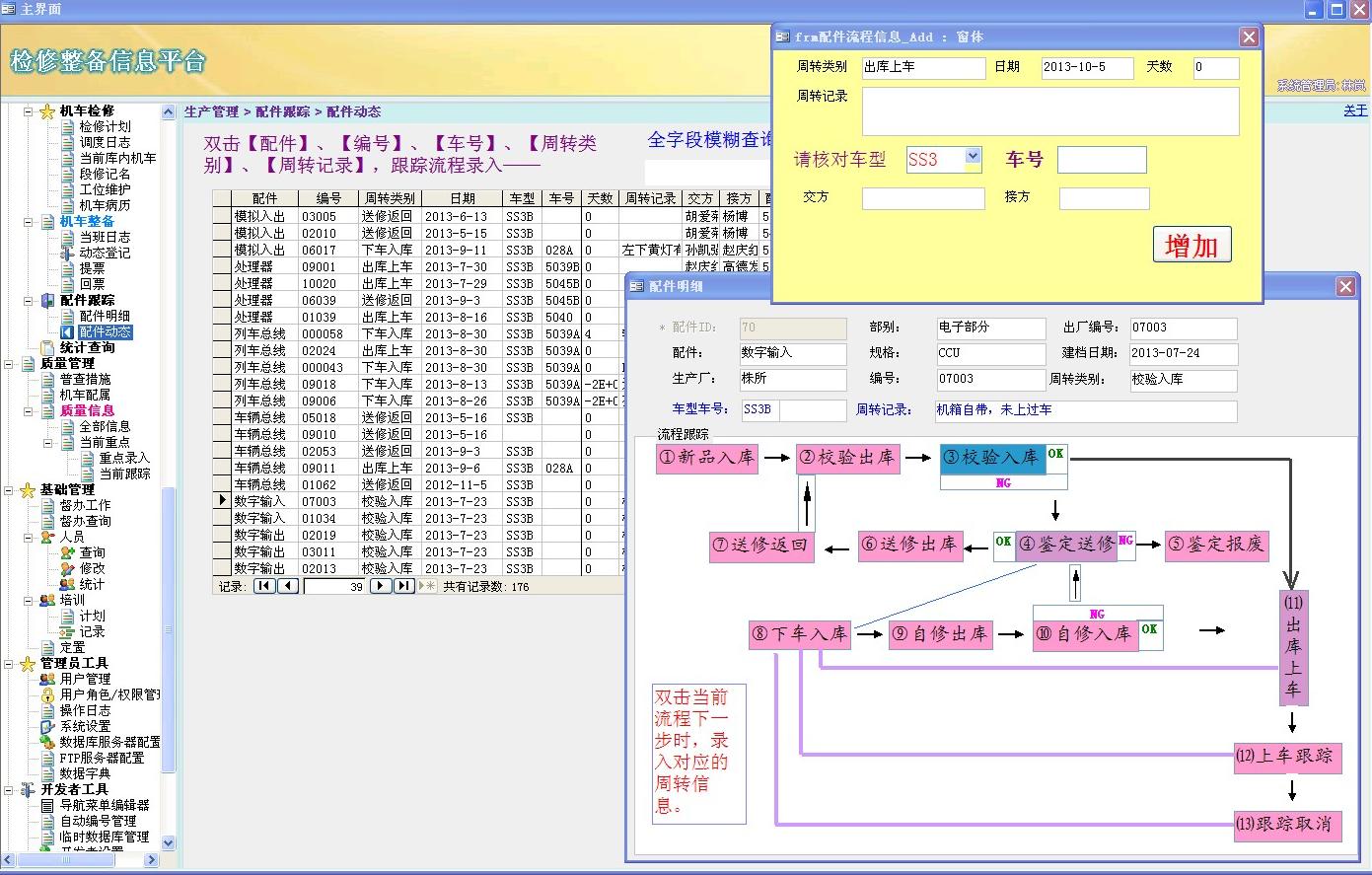Click the connector icon next to 动态登记
The width and height of the screenshot is (1372, 875).
coord(67,253)
